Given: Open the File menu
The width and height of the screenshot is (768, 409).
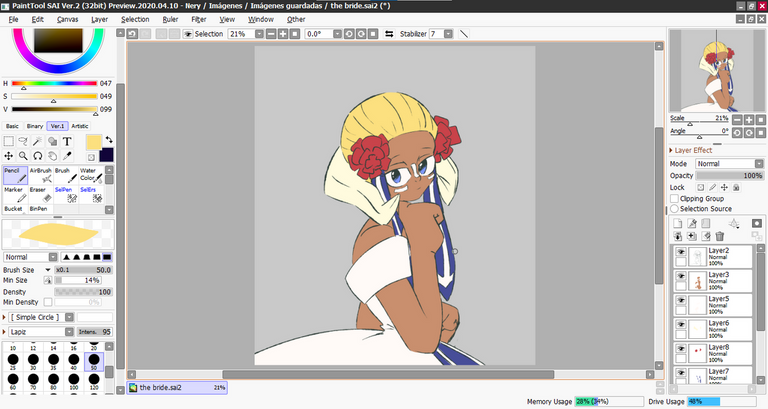Looking at the screenshot, I should click(x=13, y=19).
